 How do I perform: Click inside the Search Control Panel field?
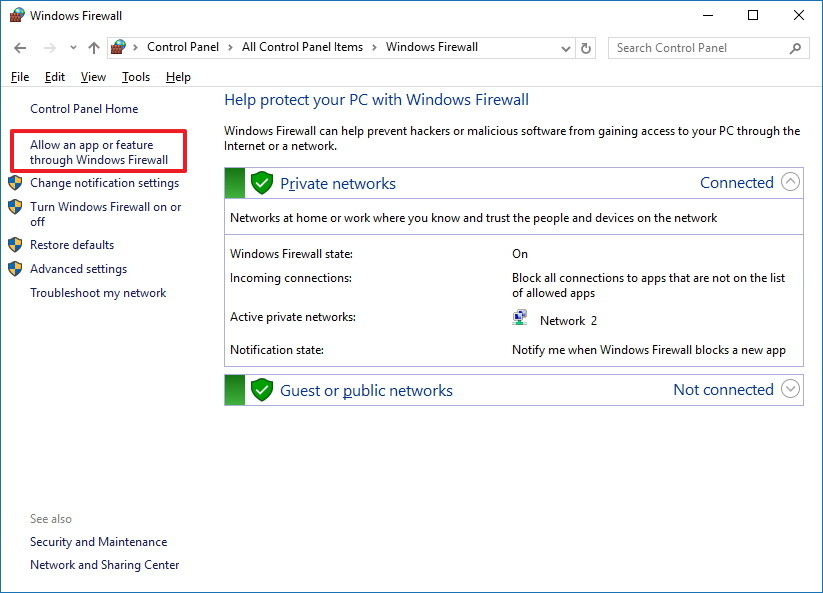[x=700, y=47]
